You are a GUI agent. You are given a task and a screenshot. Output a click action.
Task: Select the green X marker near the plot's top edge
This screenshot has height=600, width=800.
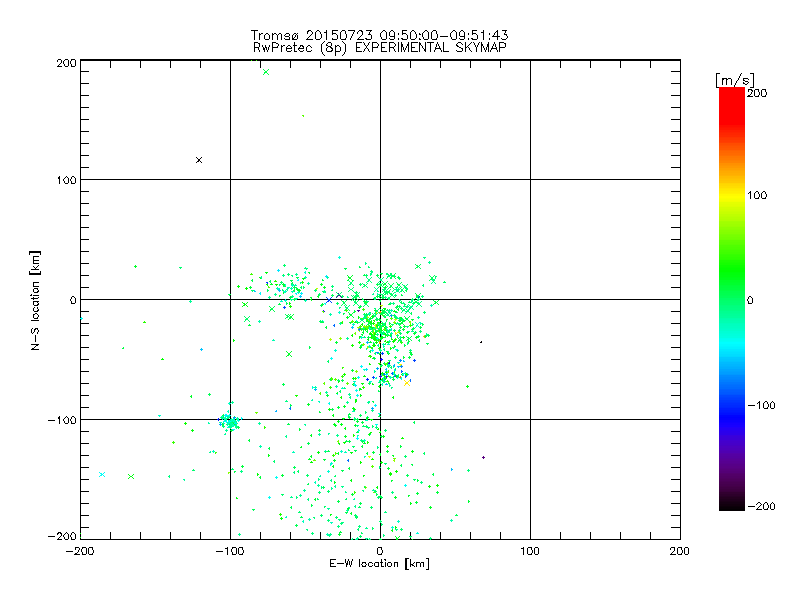[x=266, y=72]
